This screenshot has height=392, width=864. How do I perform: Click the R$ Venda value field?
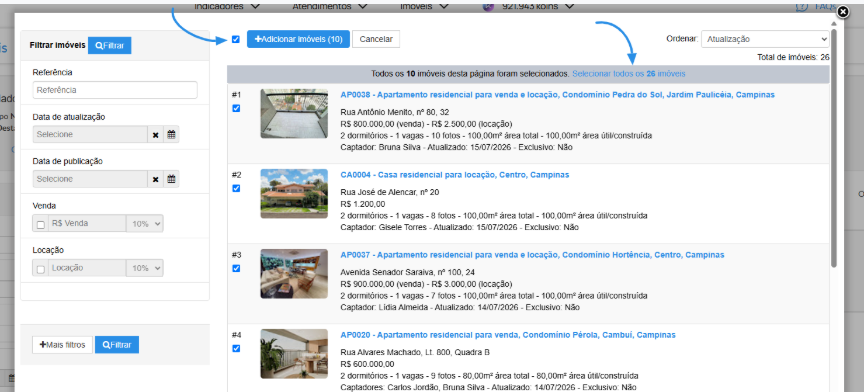(x=88, y=223)
